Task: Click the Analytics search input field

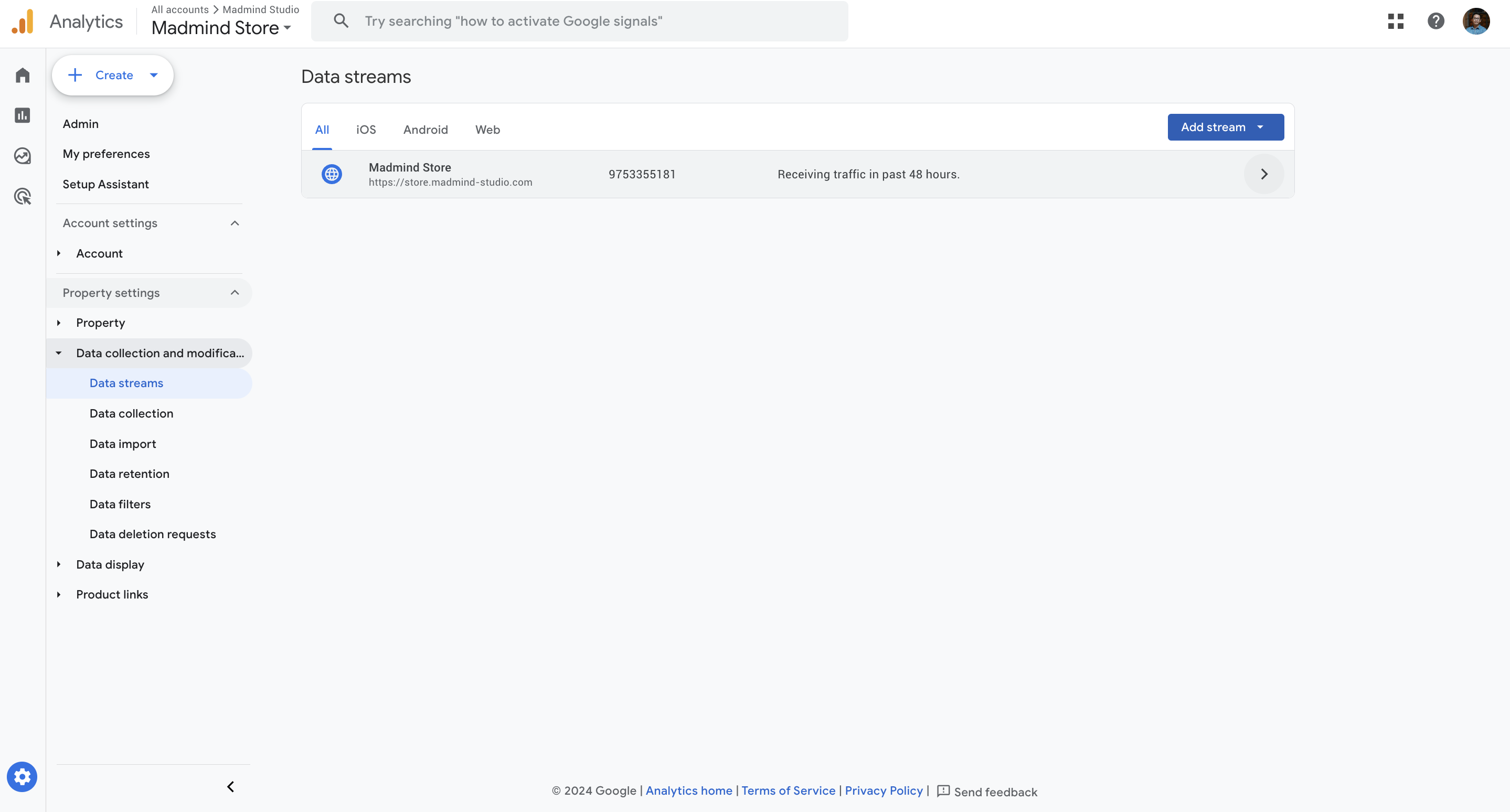Action: 586,21
